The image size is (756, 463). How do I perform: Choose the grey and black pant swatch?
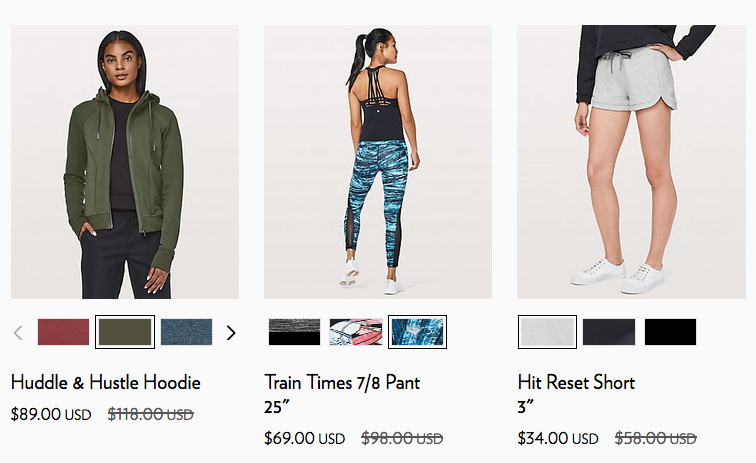coord(295,332)
